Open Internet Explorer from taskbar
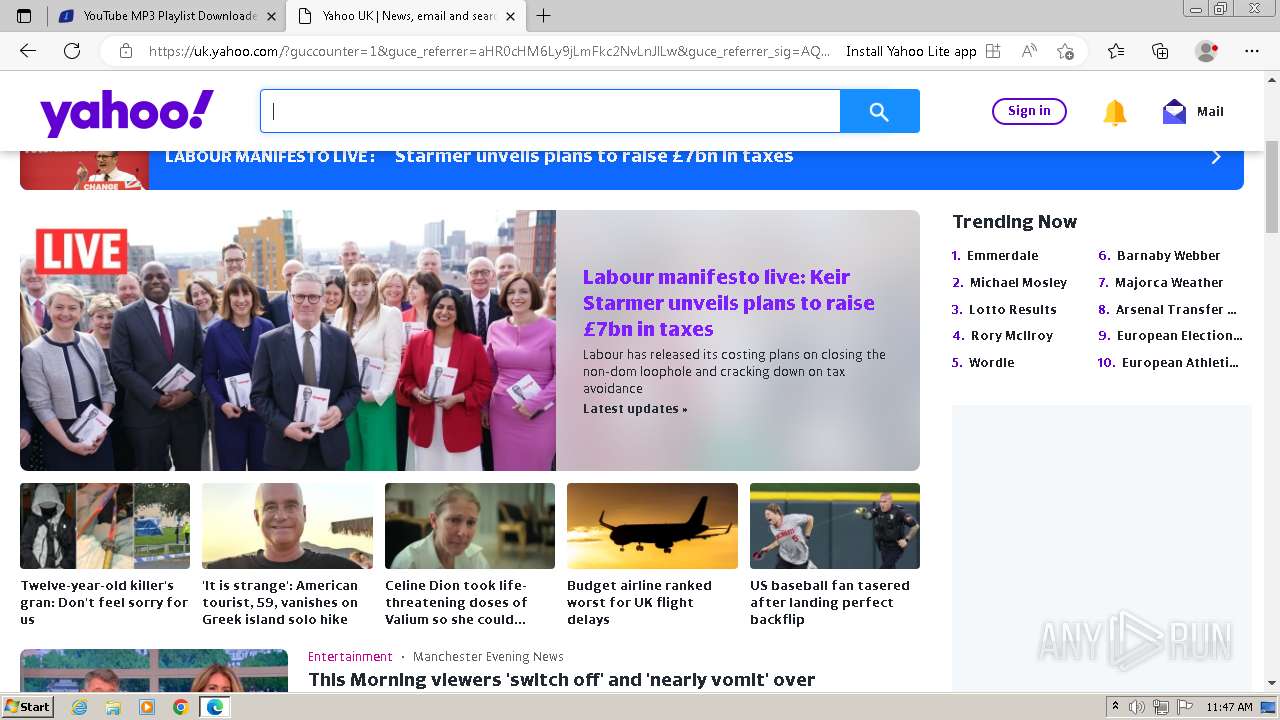Viewport: 1280px width, 720px height. (79, 707)
